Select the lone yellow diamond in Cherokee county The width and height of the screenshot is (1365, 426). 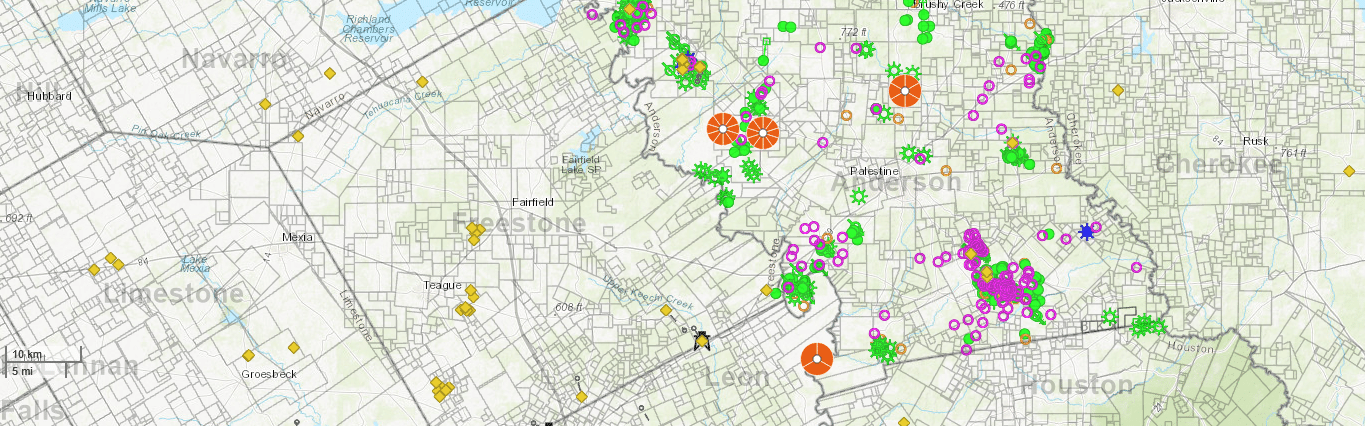tap(1117, 90)
